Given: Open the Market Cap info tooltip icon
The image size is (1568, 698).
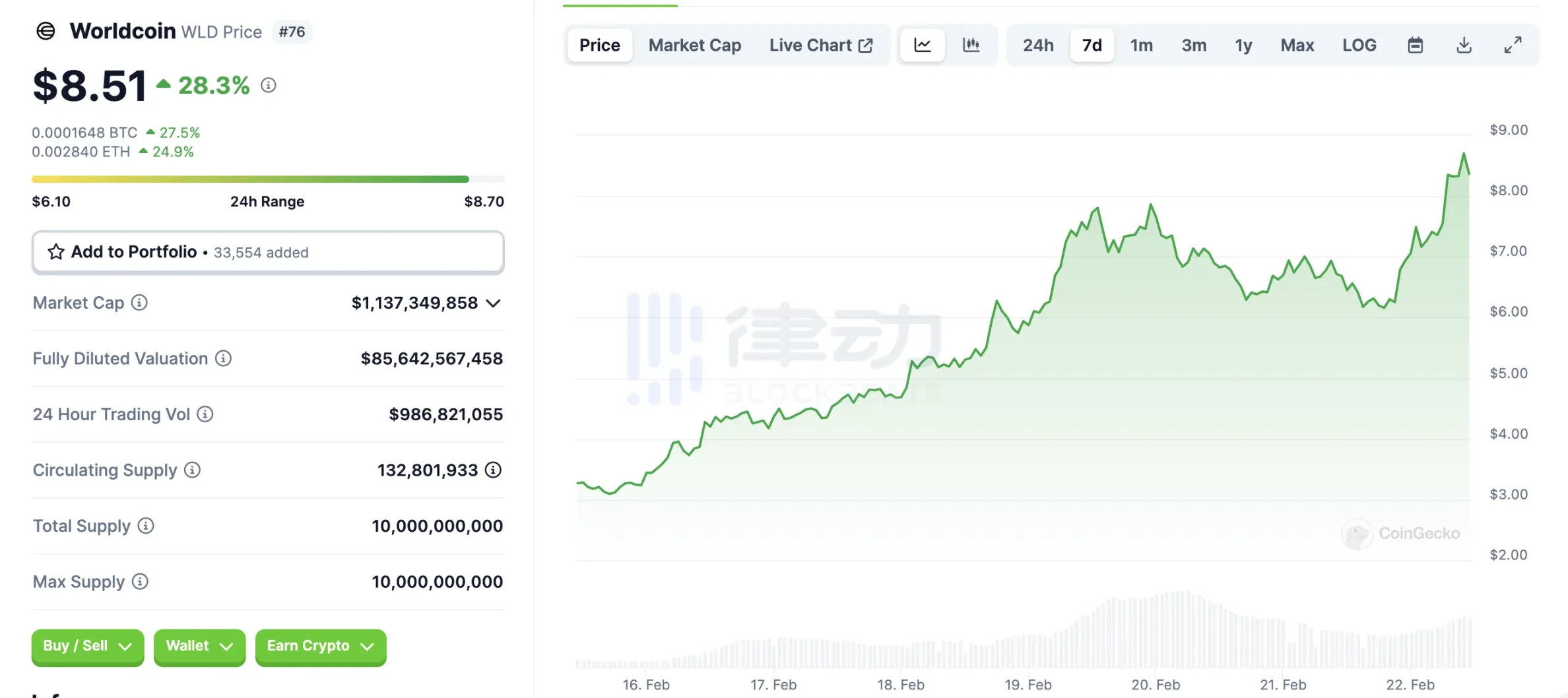Looking at the screenshot, I should (x=139, y=303).
